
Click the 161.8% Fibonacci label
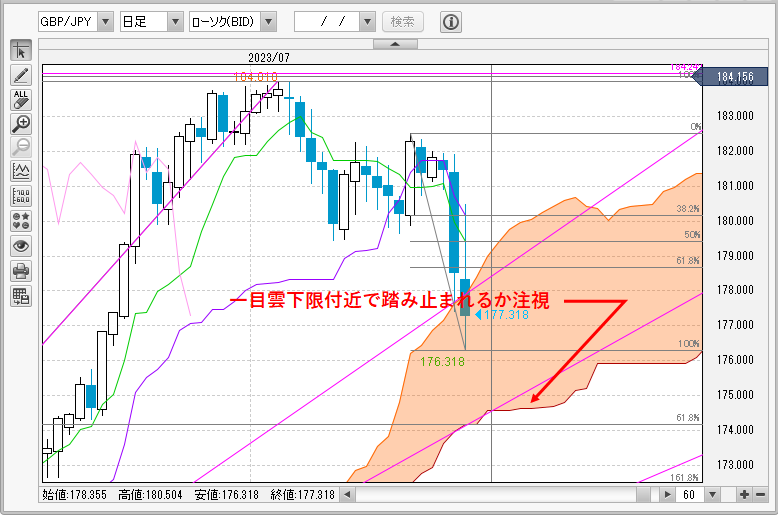coord(684,477)
